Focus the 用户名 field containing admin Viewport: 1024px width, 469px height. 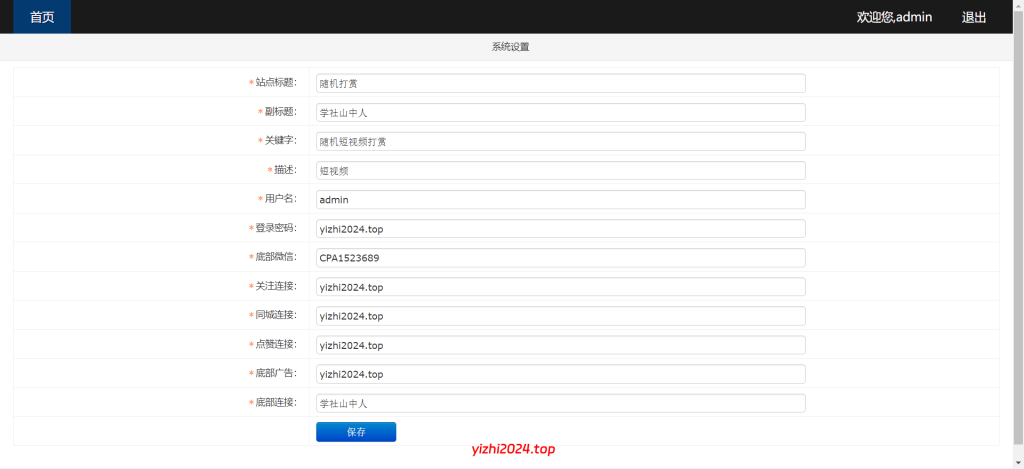click(x=560, y=200)
